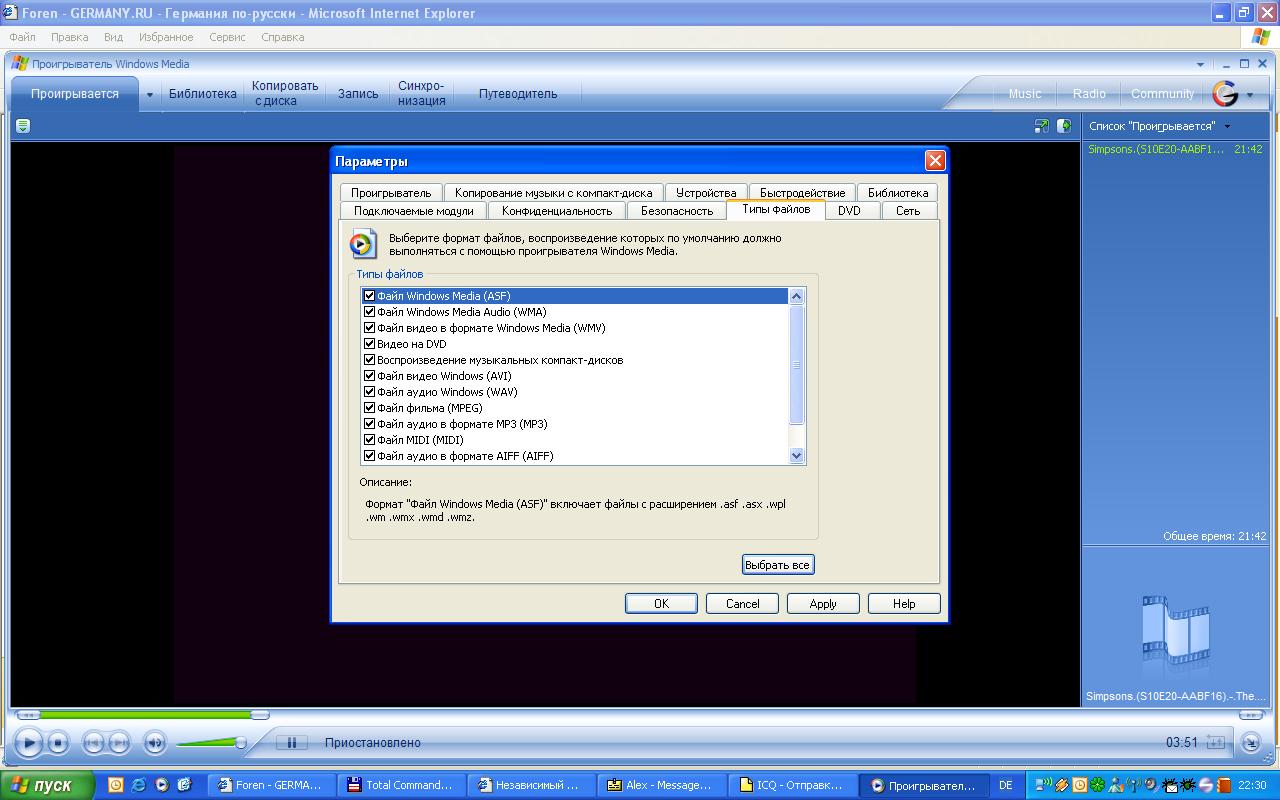Toggle Файл Windows Media (ASF) checkbox
Viewport: 1280px width, 800px height.
(x=369, y=296)
